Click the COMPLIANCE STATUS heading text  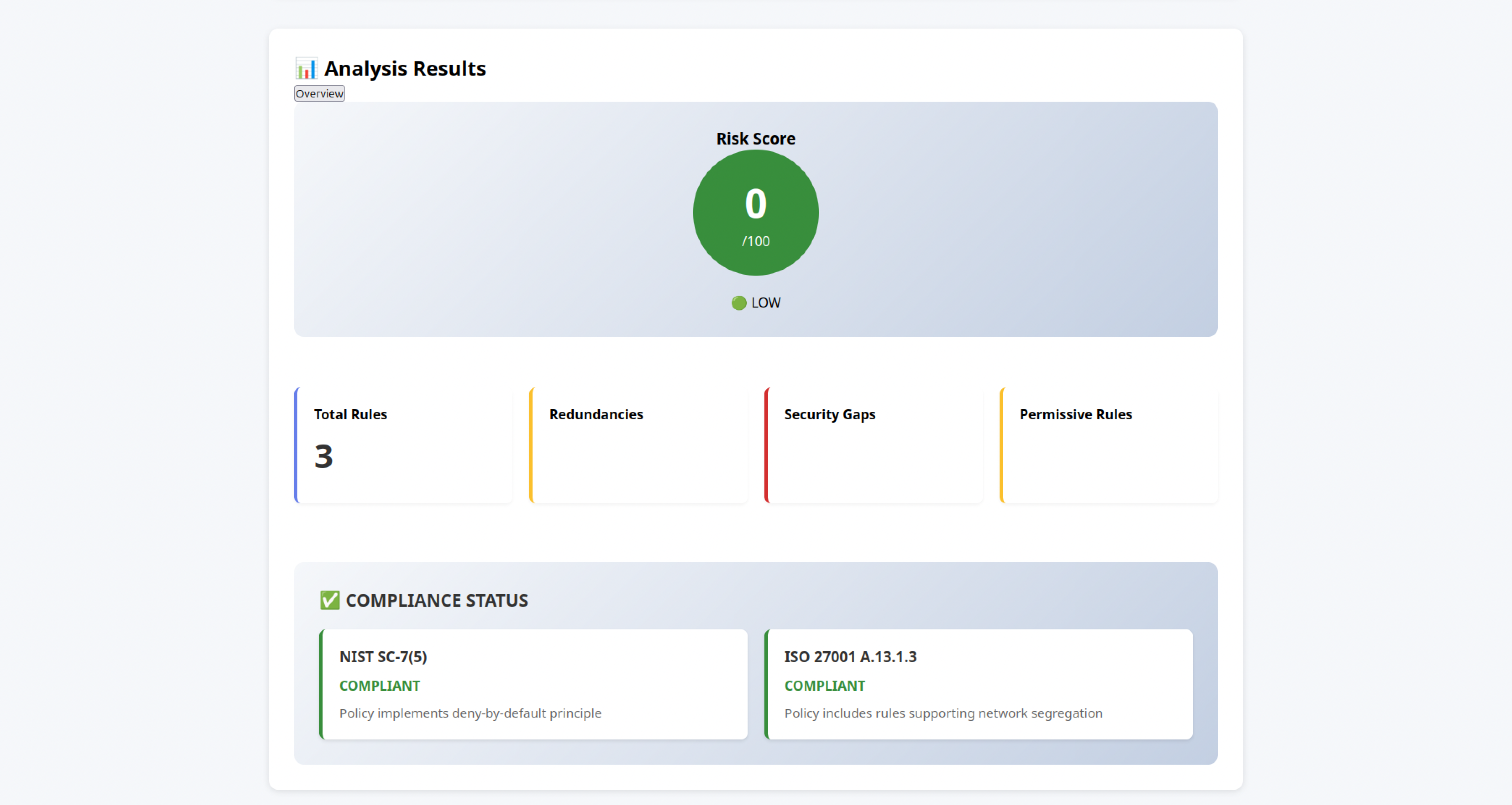[437, 600]
